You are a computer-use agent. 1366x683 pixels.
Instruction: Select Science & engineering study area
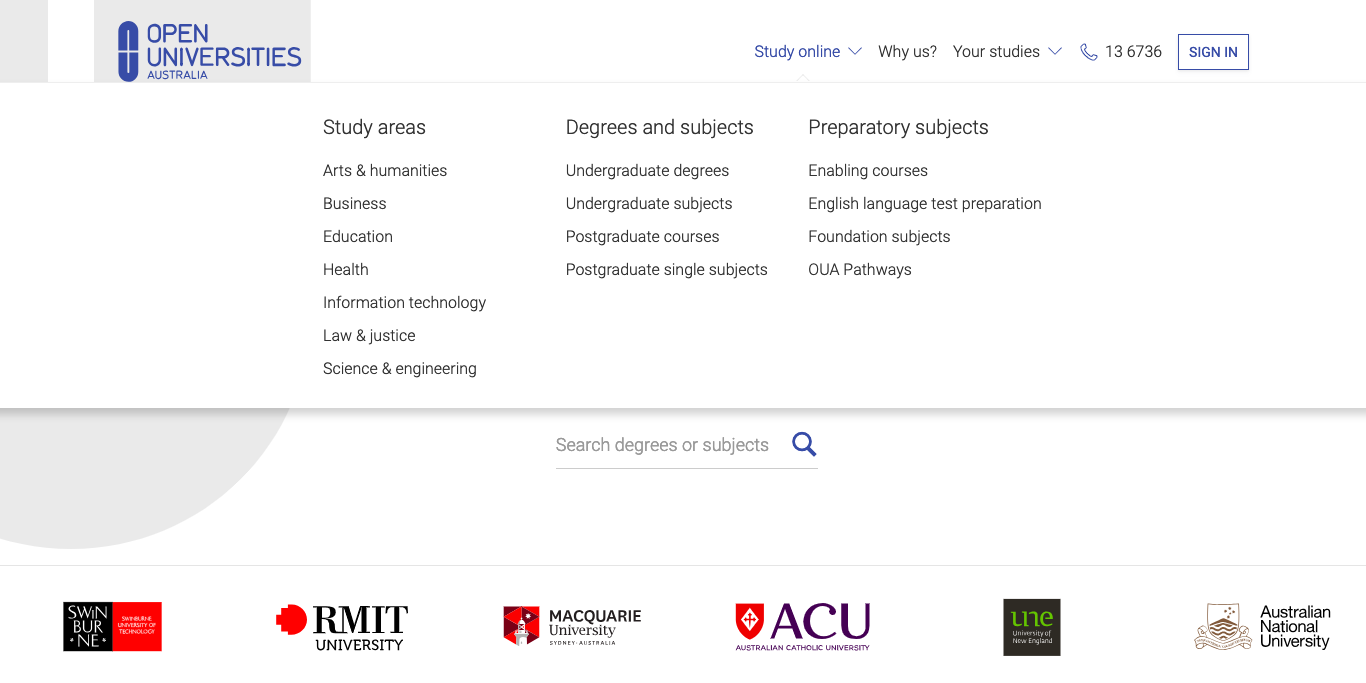(400, 369)
